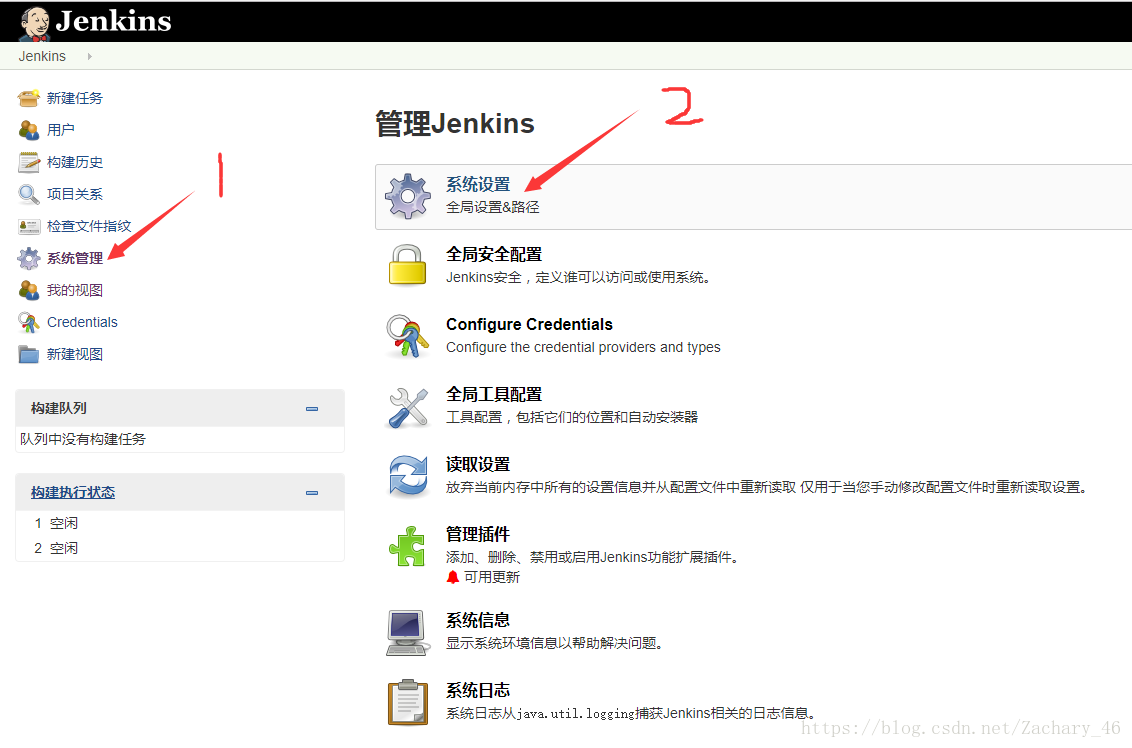Collapse the 构建执行状态 panel

click(312, 493)
